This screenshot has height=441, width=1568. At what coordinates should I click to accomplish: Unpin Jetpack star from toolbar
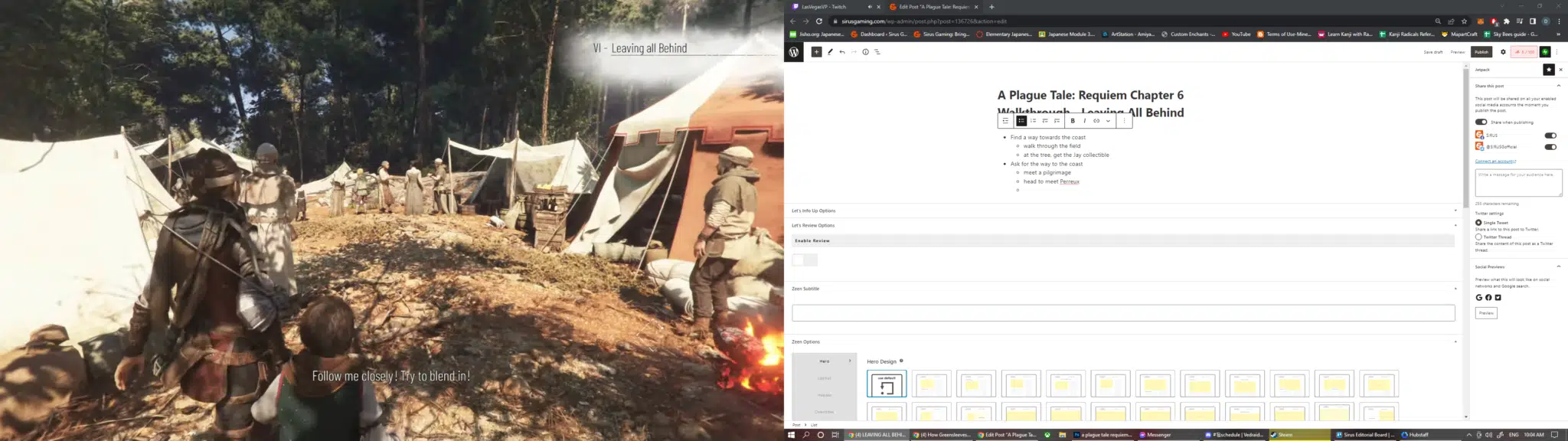coord(1548,70)
